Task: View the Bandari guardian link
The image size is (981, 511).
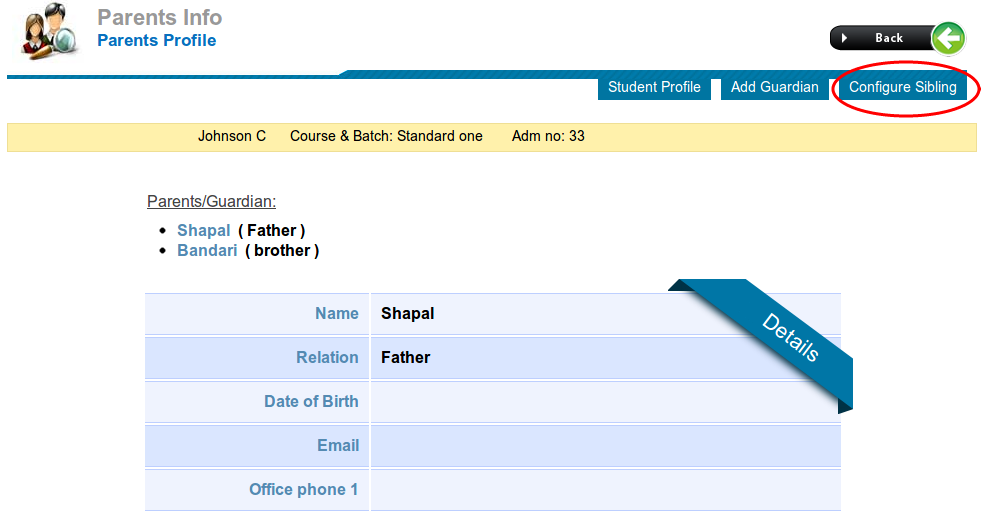Action: [x=207, y=250]
